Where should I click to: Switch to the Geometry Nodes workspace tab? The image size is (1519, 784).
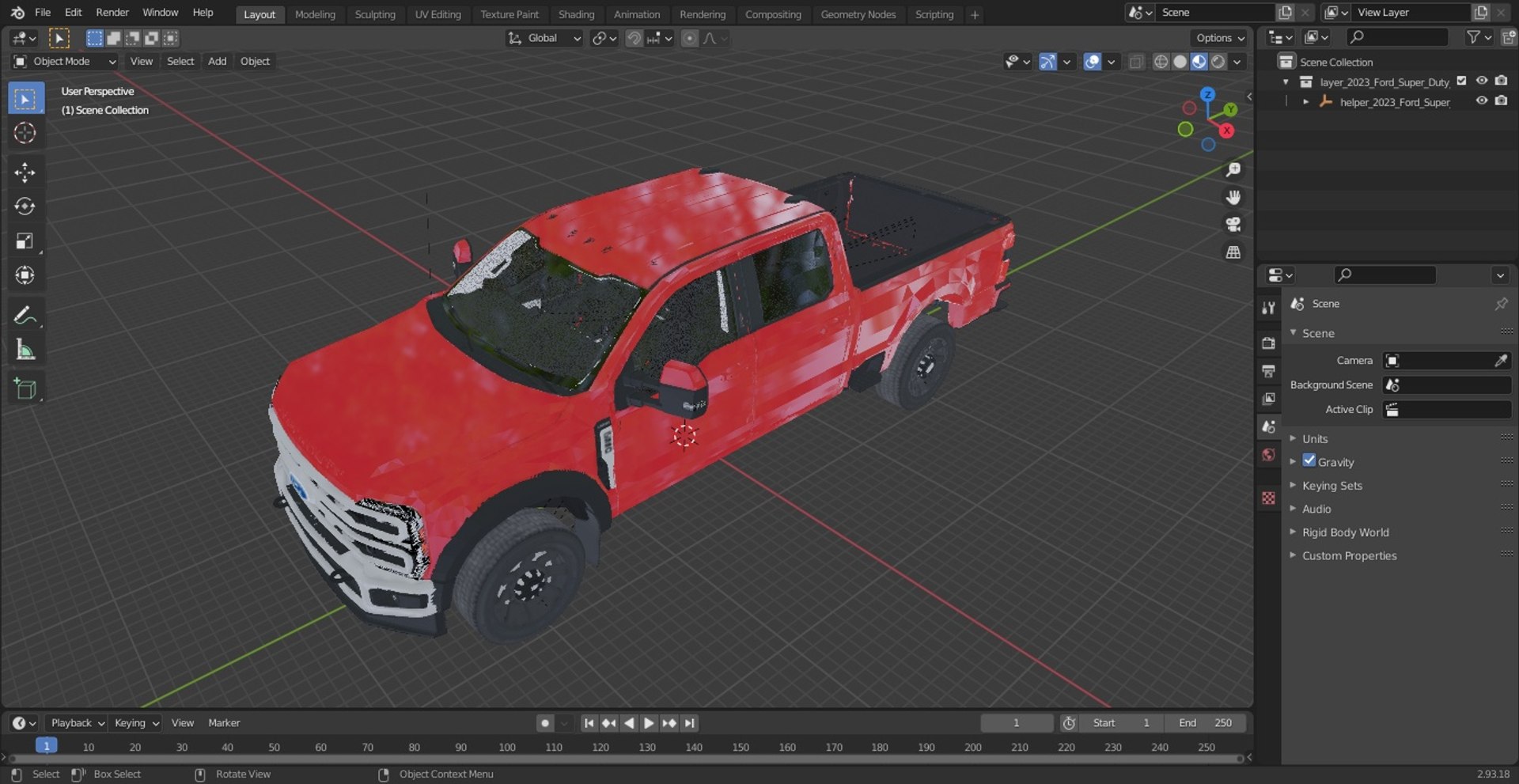[858, 14]
